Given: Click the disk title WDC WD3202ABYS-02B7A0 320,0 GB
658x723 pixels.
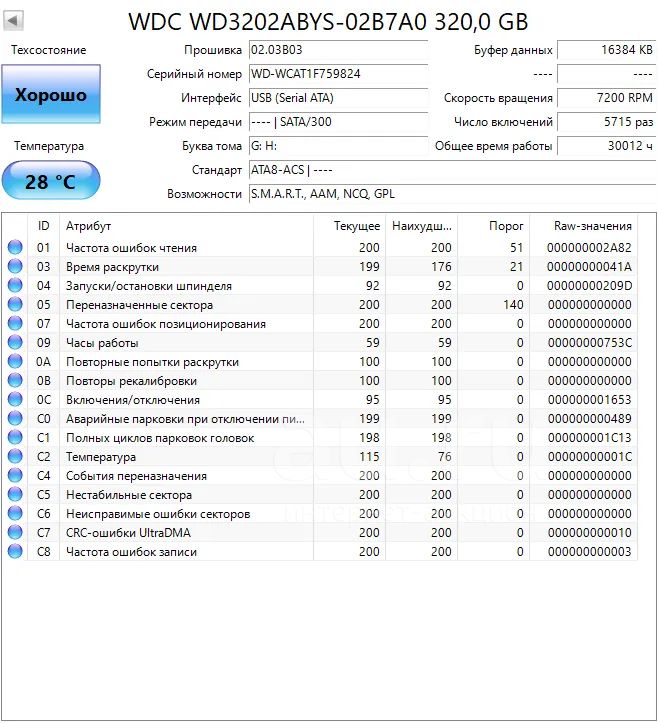Looking at the screenshot, I should pyautogui.click(x=328, y=22).
